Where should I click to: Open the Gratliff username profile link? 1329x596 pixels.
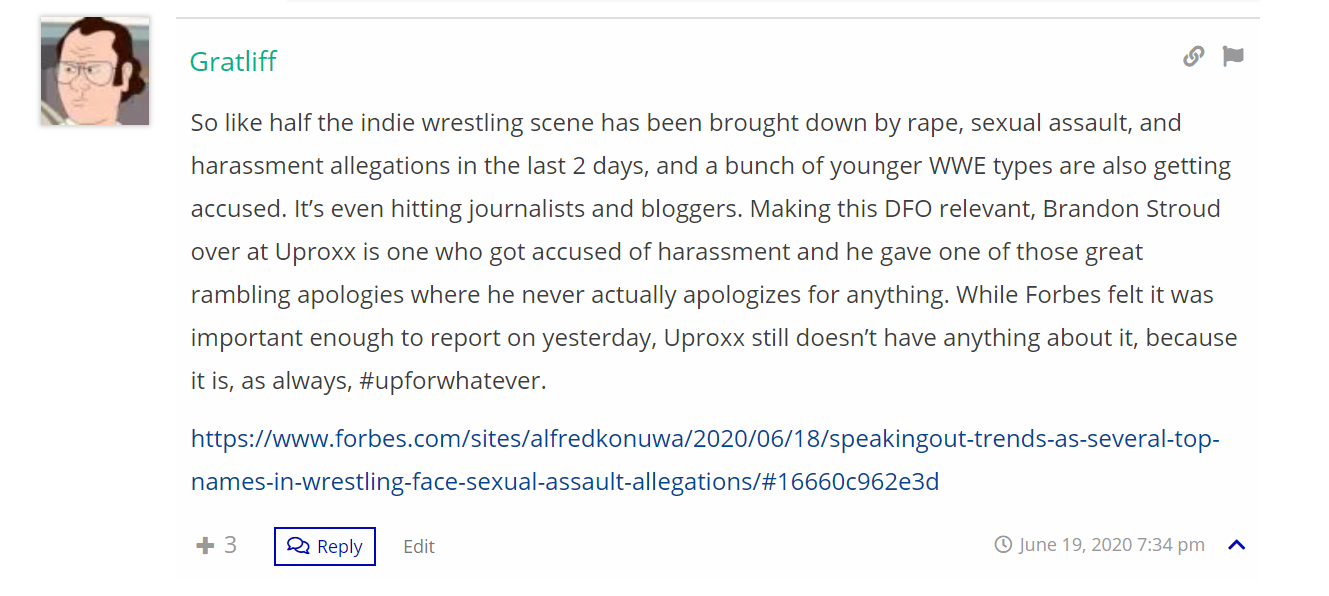(233, 61)
